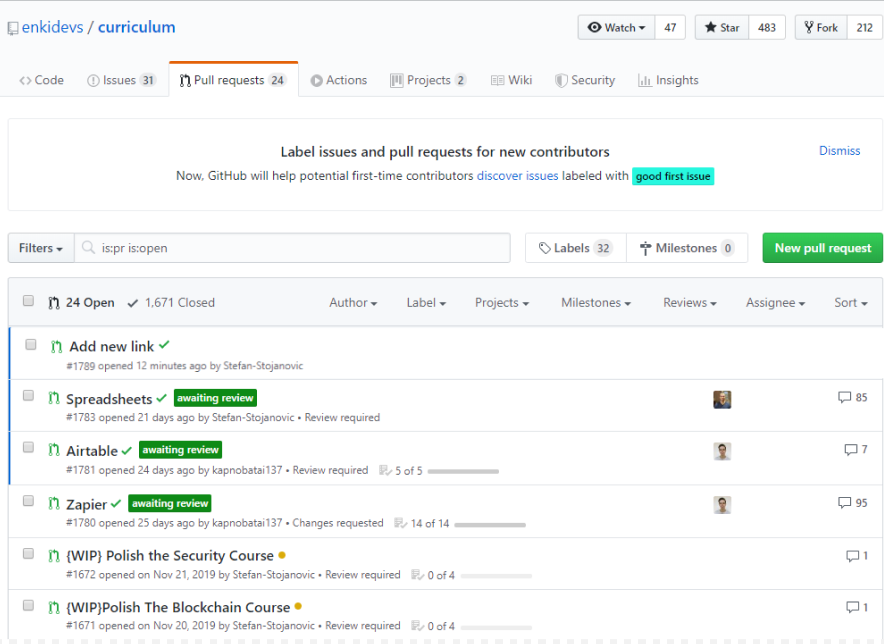Screen dimensions: 884x644
Task: Click the assignee avatar on Spreadsheets row
Action: (x=722, y=400)
